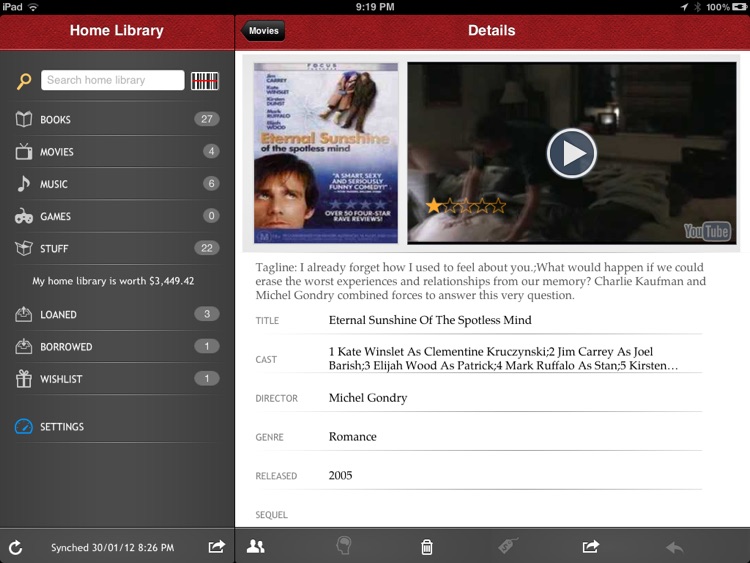Tap the cast list starting with Kate Winslet

coord(503,358)
